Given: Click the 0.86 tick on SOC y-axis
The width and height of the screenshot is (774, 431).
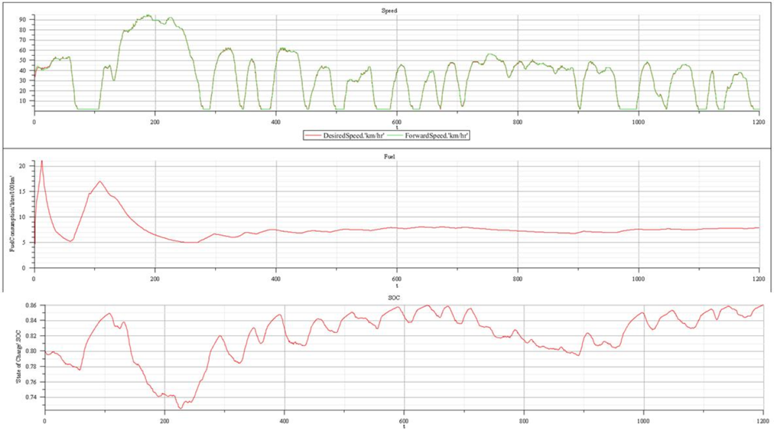Looking at the screenshot, I should point(30,304).
